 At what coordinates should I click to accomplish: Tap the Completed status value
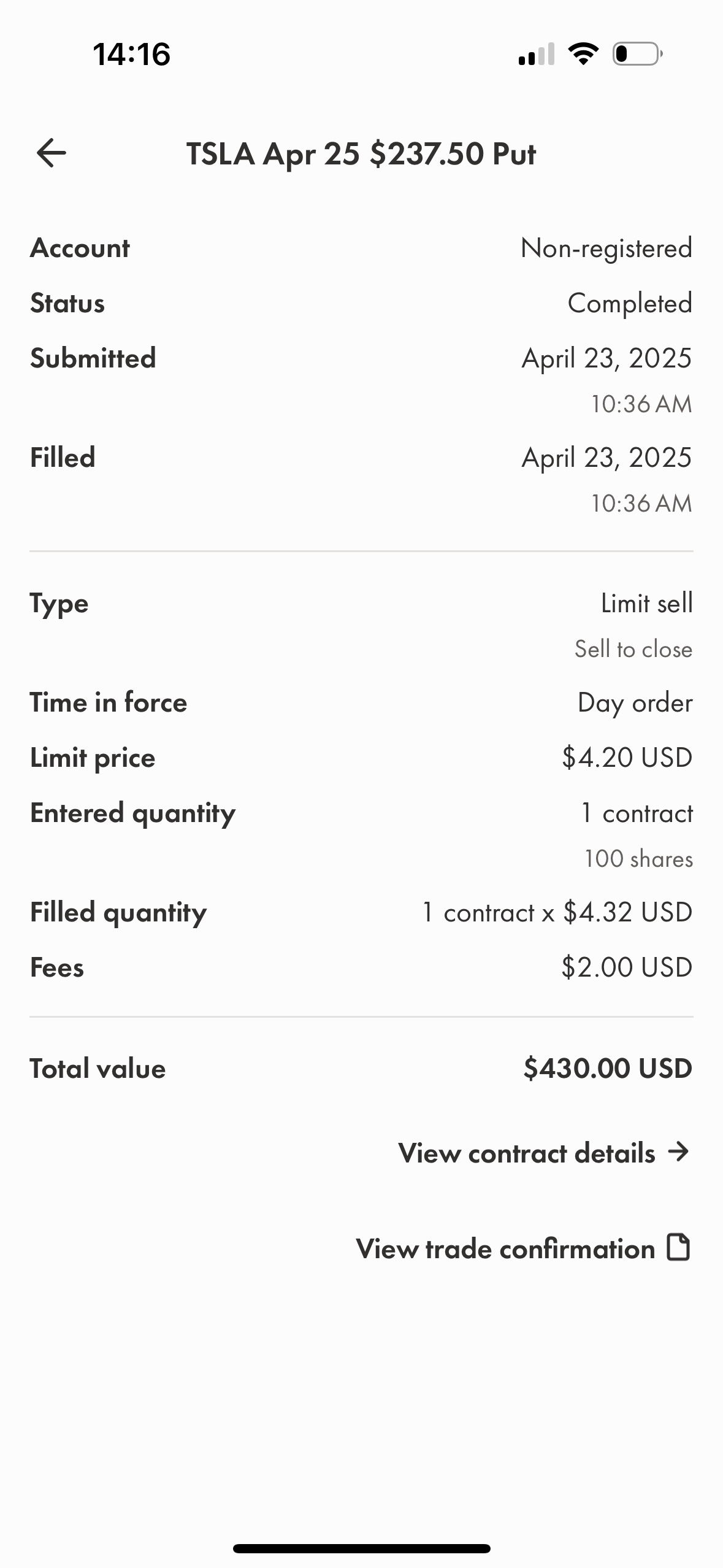click(630, 304)
